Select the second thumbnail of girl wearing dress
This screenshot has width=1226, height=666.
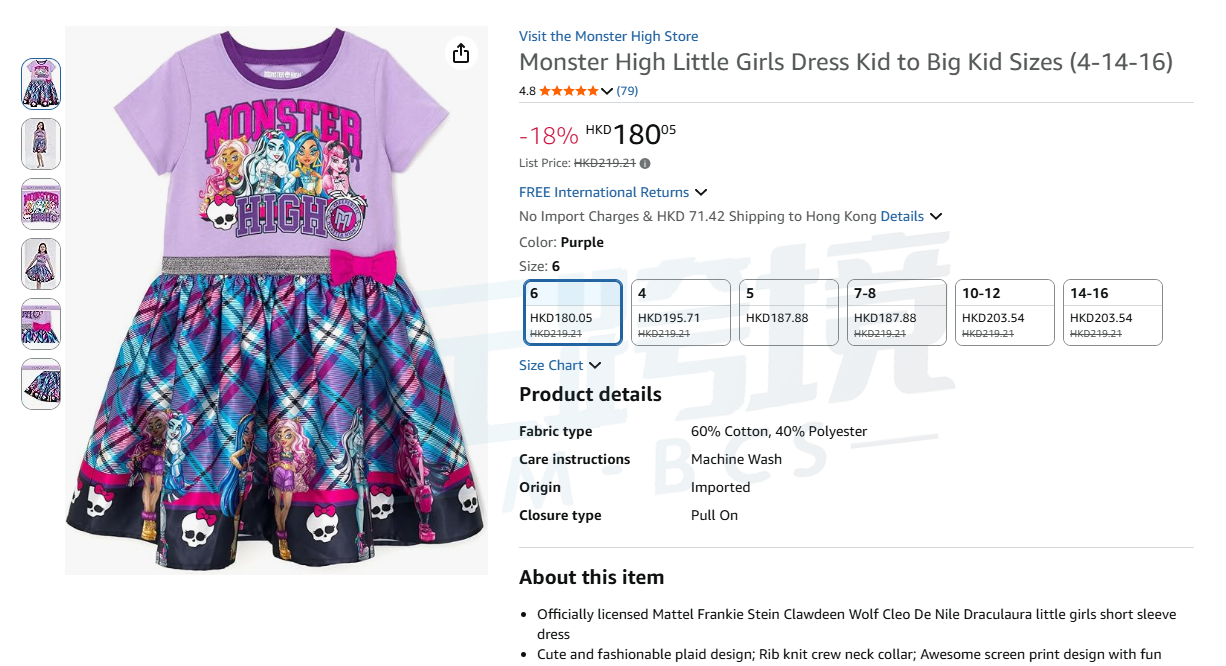pyautogui.click(x=41, y=144)
